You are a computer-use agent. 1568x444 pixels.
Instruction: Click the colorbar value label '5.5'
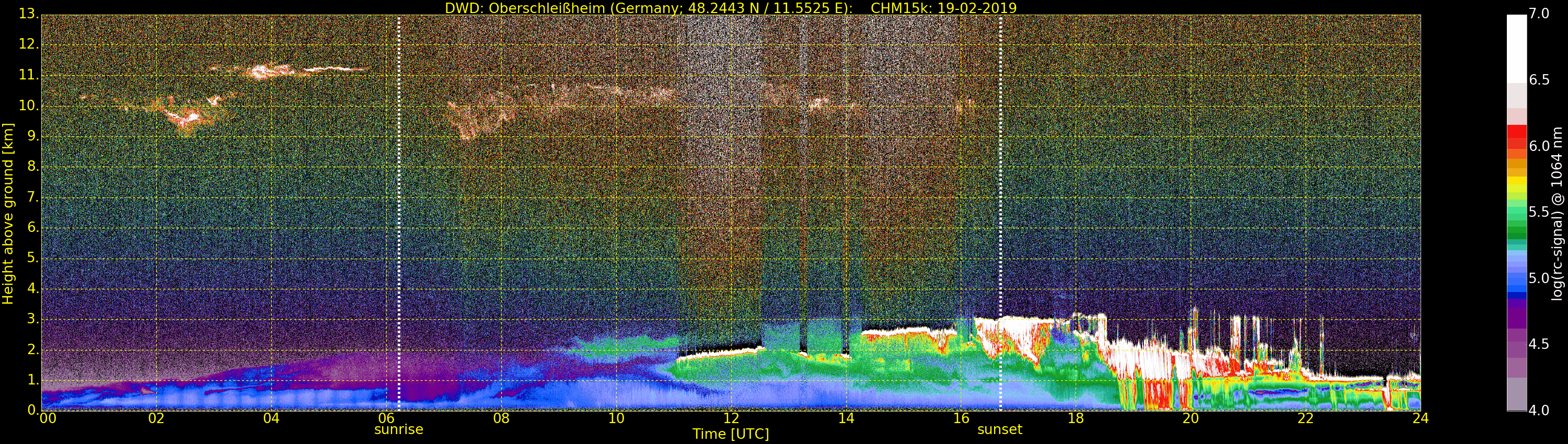(1539, 212)
